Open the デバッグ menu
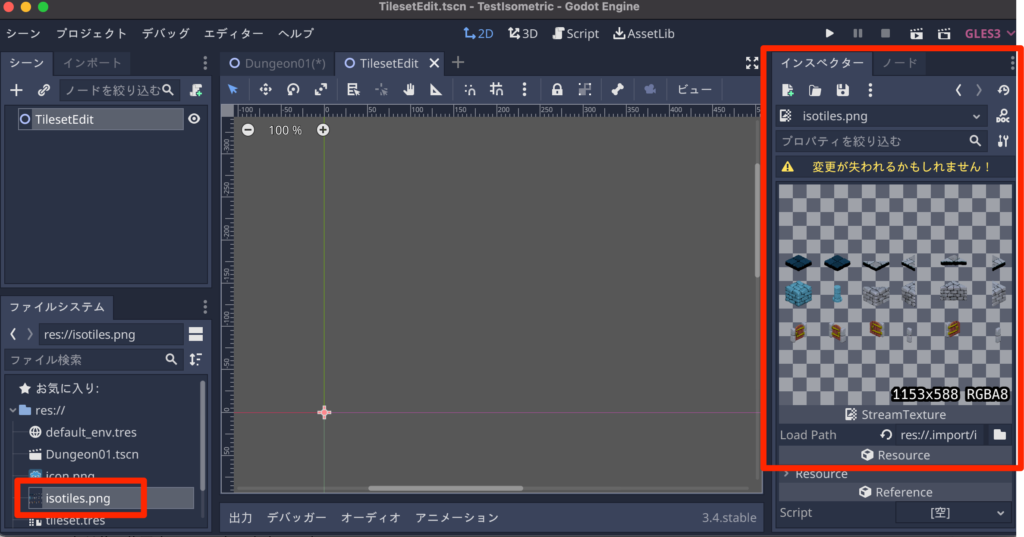 coord(166,33)
